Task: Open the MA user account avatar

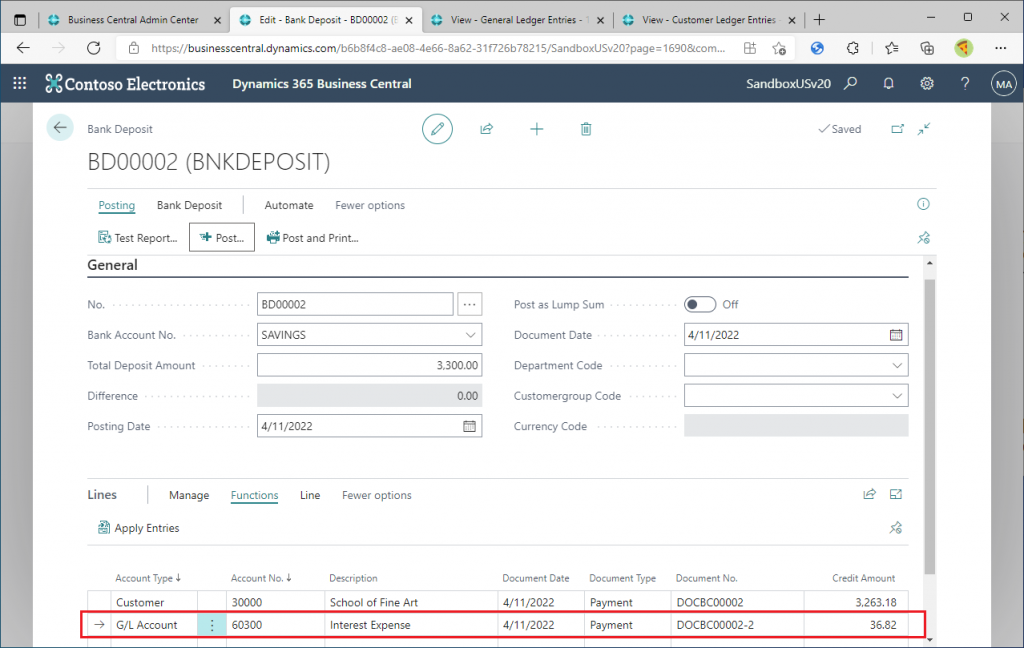Action: [1004, 84]
